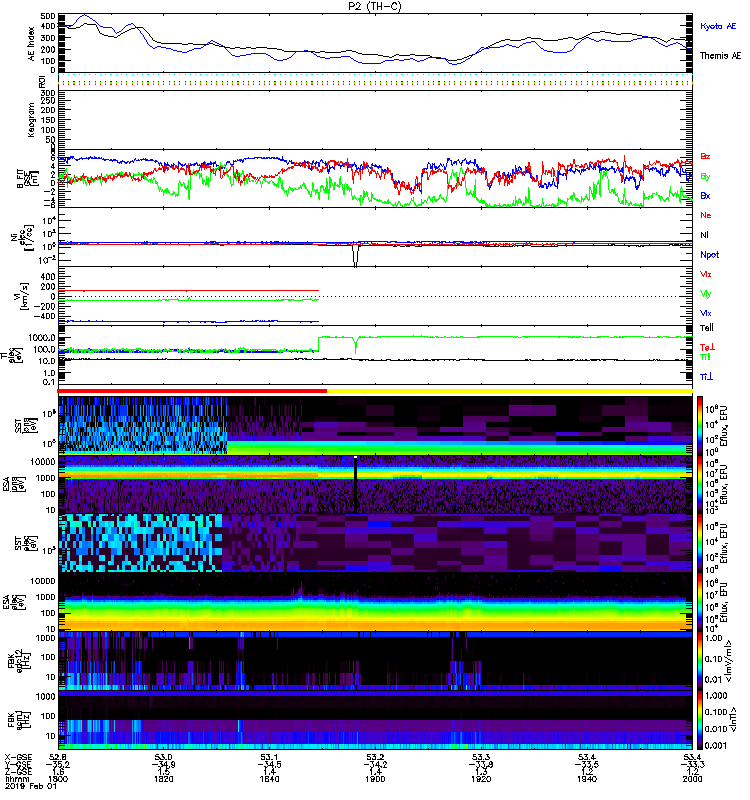Click the <|nT|> color bar for FBK scm
The image size is (750, 800).
coord(699,720)
